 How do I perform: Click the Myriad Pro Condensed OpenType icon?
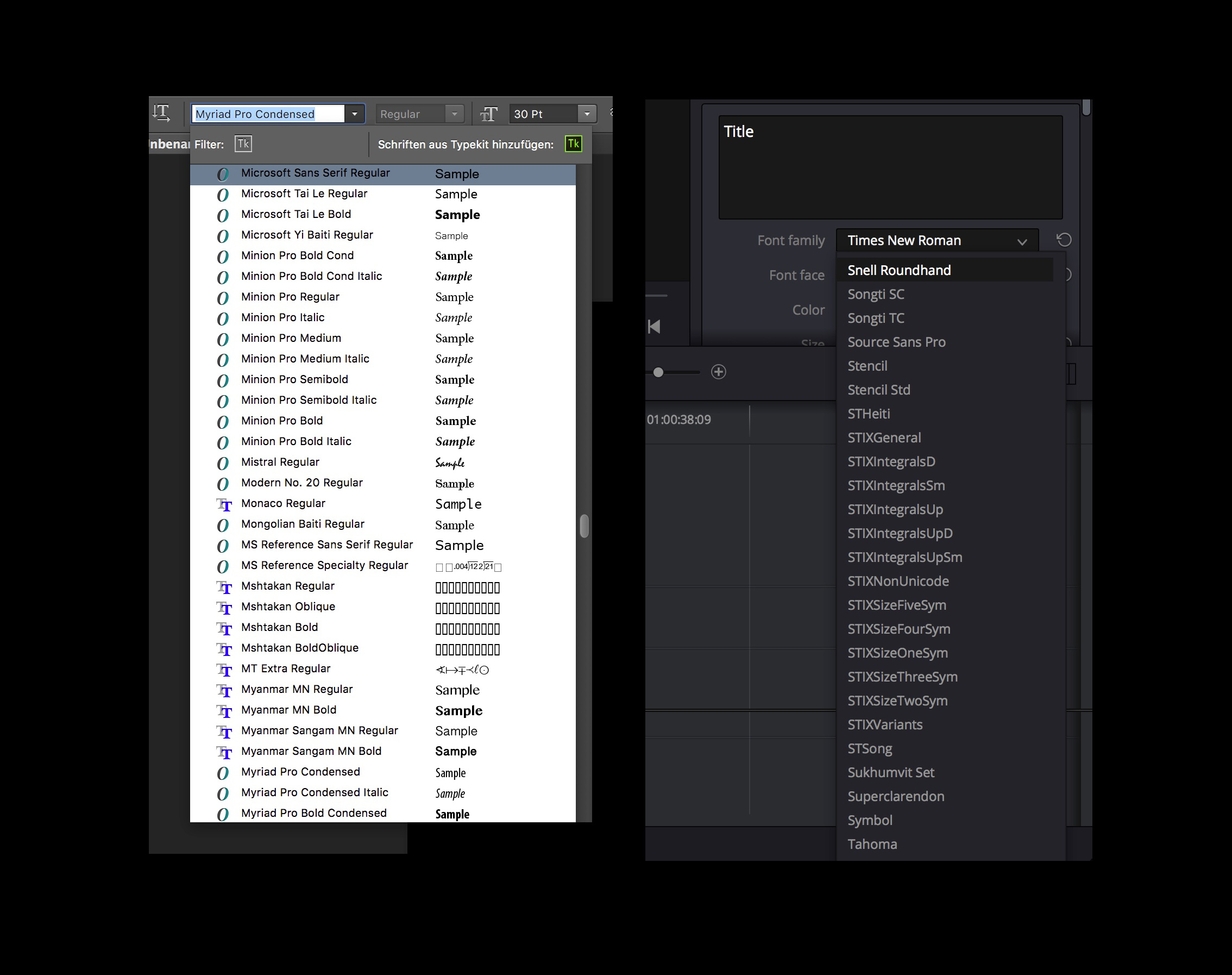tap(223, 773)
